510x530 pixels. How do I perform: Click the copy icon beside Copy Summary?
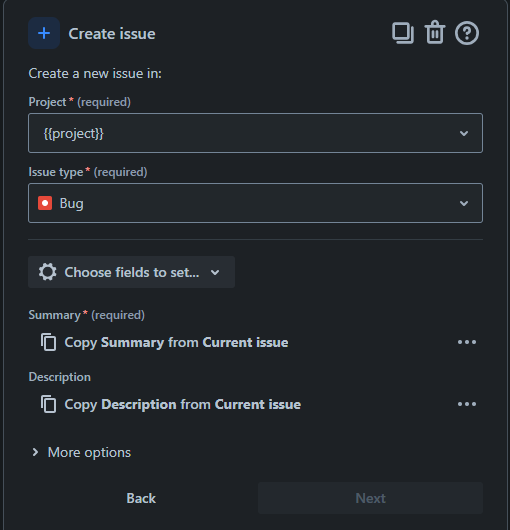click(x=49, y=342)
